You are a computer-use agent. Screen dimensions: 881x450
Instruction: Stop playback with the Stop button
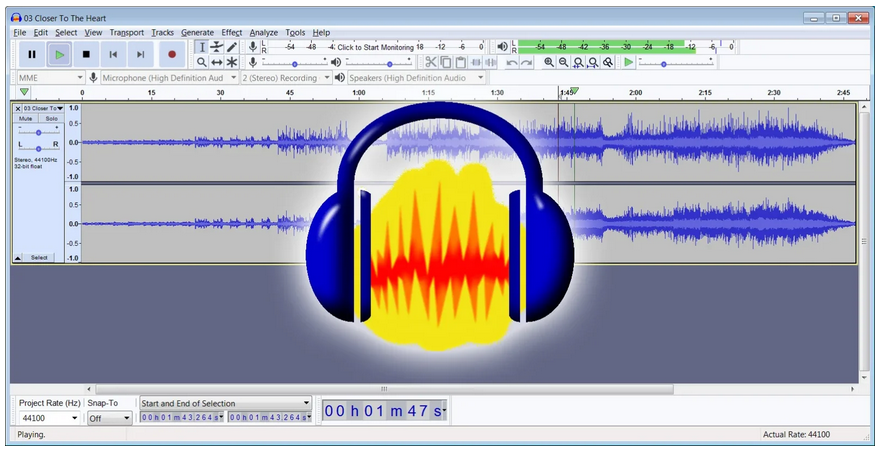click(x=86, y=54)
